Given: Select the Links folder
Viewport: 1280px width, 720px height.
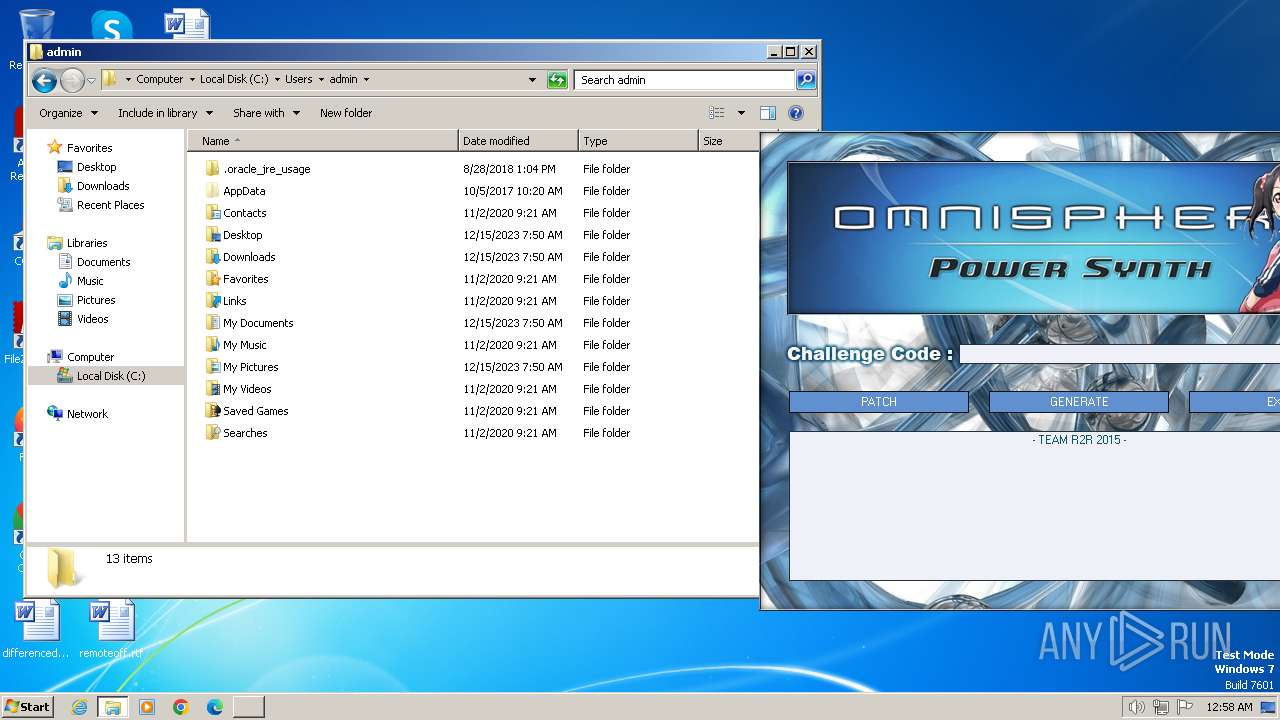Looking at the screenshot, I should click(x=226, y=301).
